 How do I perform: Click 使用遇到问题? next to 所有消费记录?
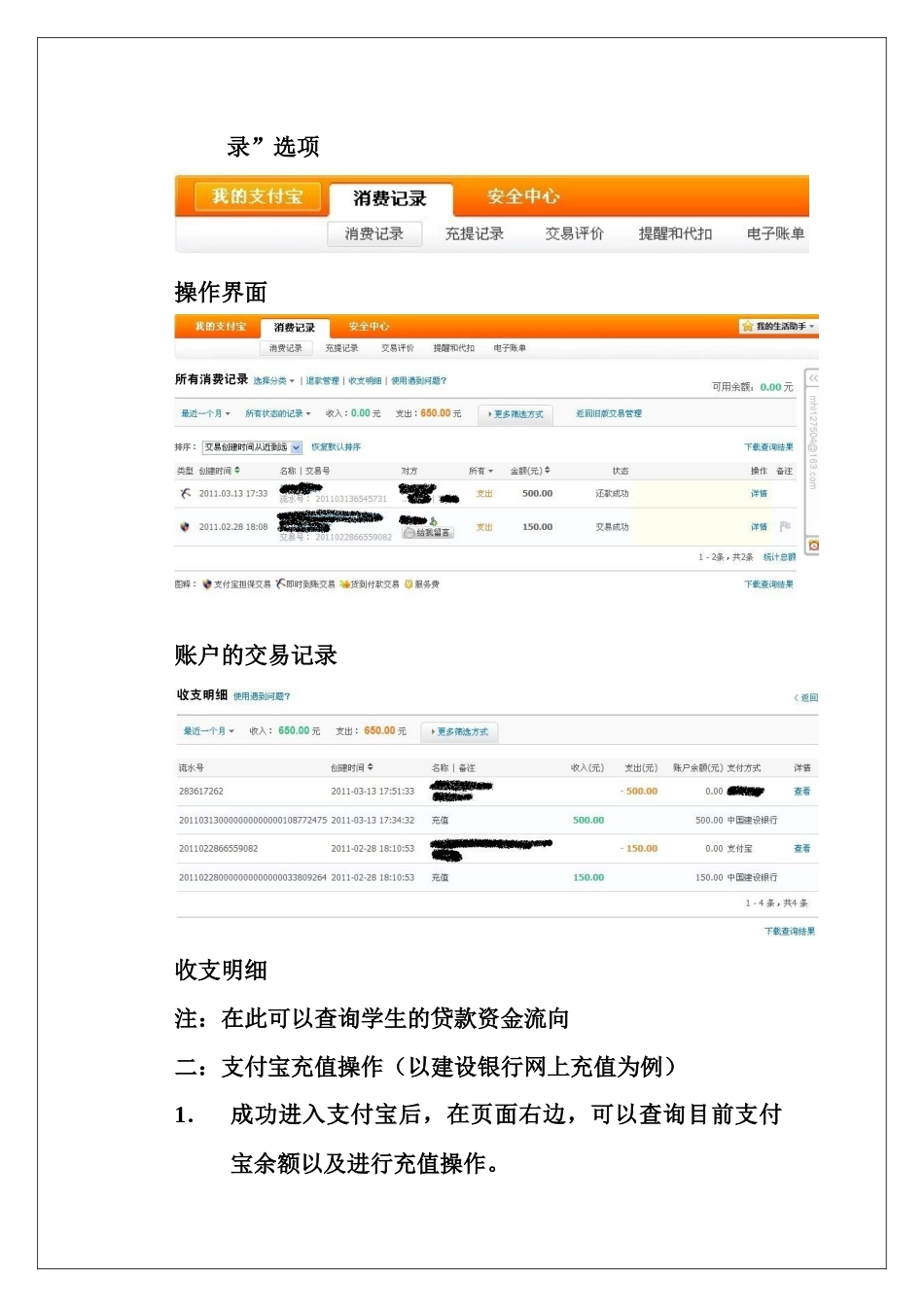click(x=419, y=381)
